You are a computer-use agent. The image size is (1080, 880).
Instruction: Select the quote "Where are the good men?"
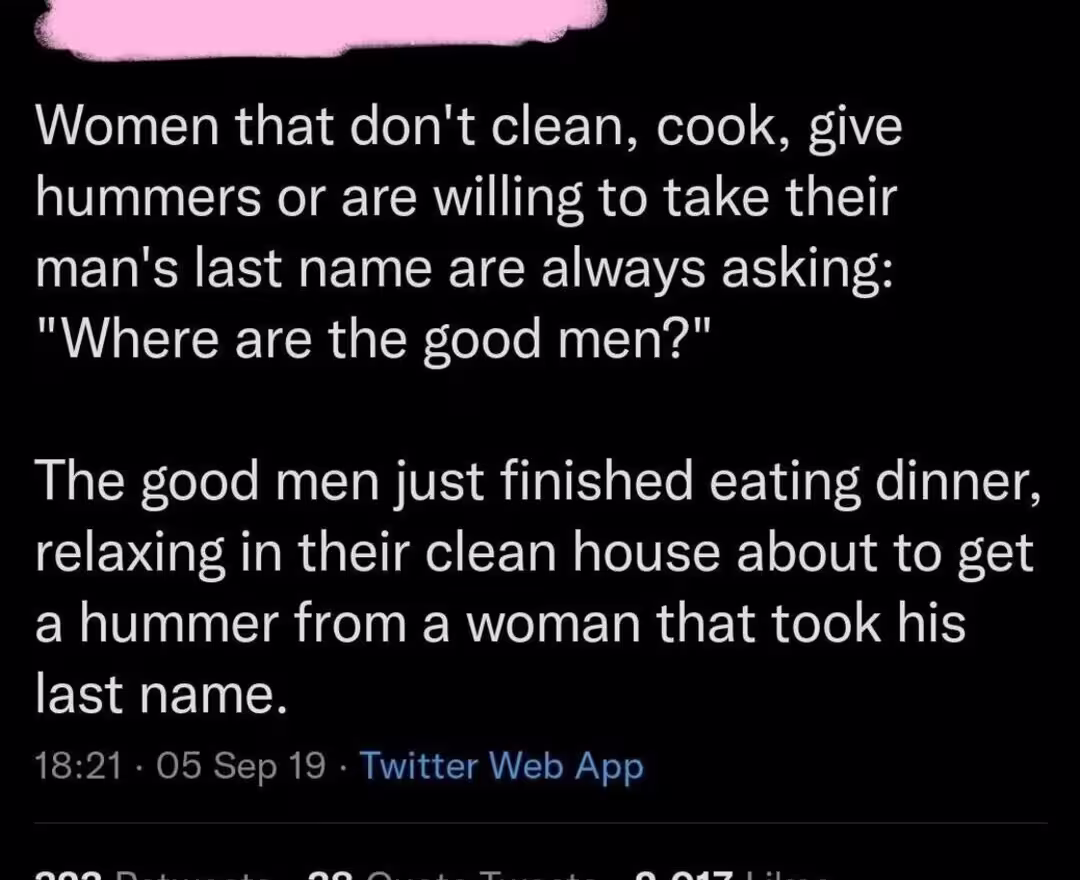click(372, 339)
